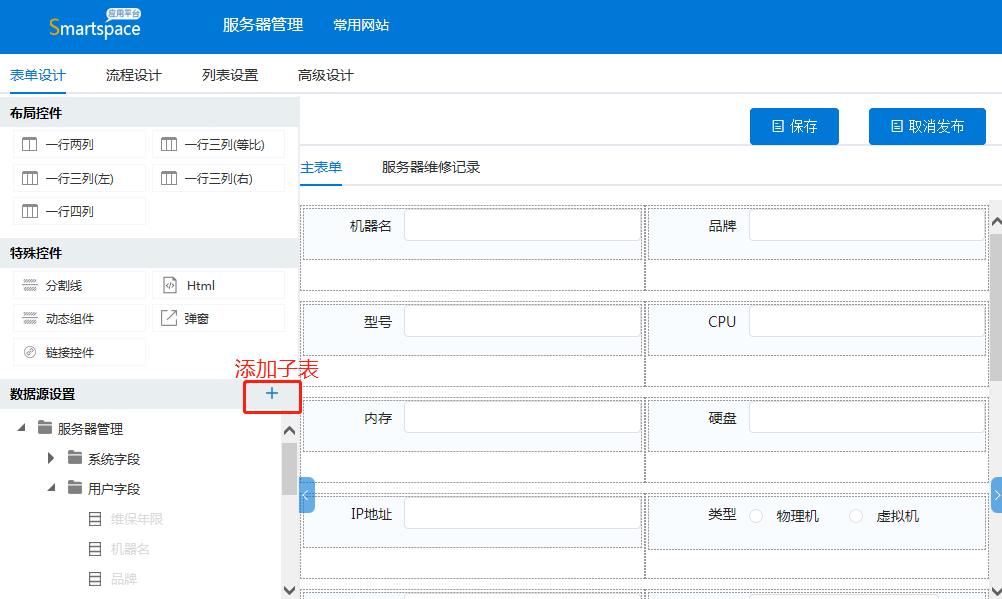Viewport: 1002px width, 599px height.
Task: Select the 品牌 field in tree
Action: (123, 579)
